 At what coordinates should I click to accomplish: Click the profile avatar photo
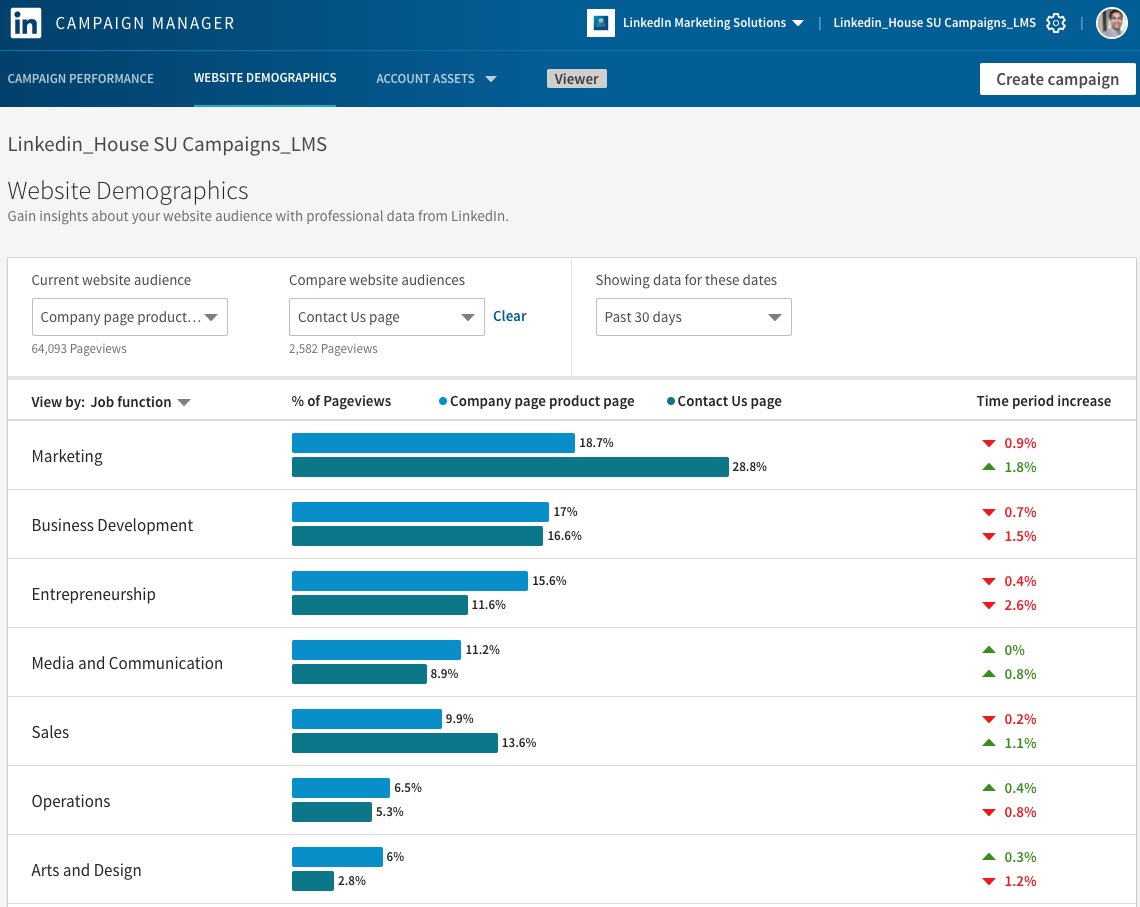point(1111,22)
